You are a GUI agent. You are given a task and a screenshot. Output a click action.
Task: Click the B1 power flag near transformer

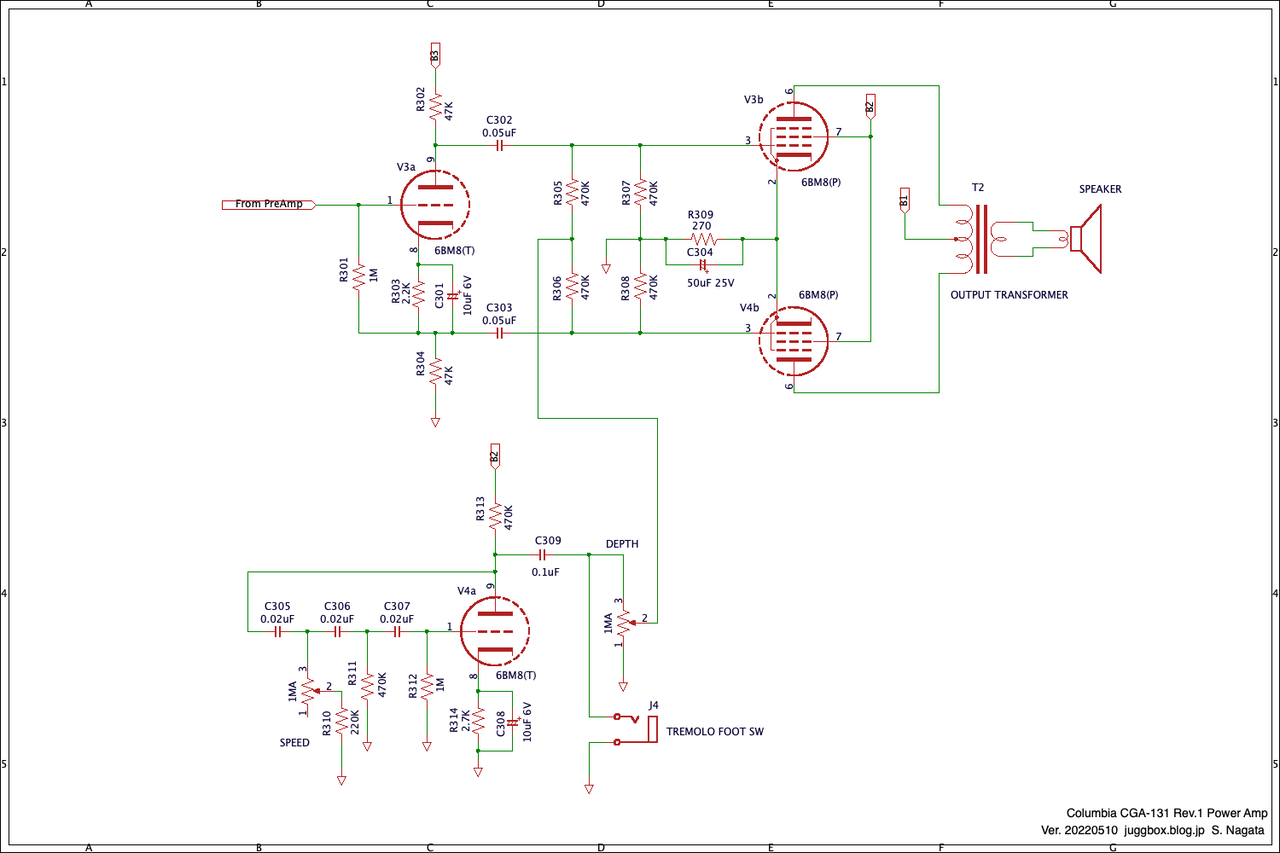pyautogui.click(x=904, y=198)
